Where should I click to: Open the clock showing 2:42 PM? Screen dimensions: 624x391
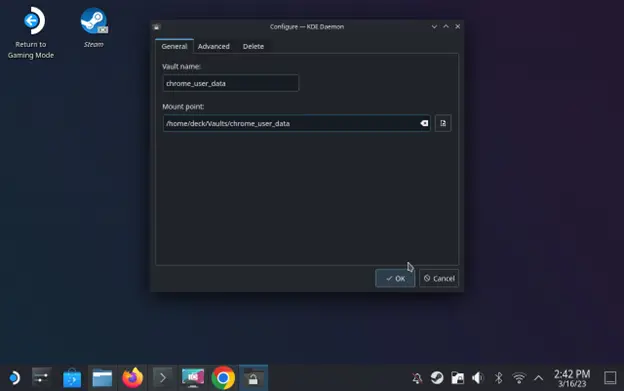click(572, 378)
